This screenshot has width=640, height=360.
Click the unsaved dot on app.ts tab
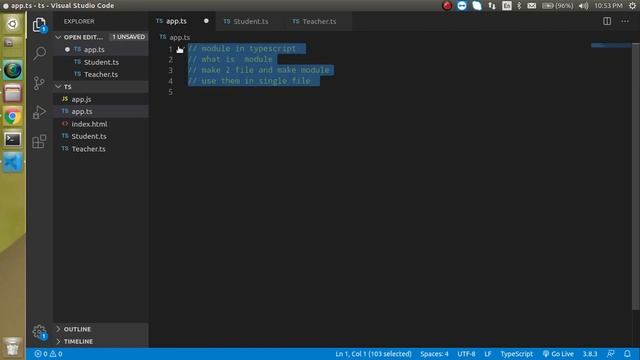point(206,21)
